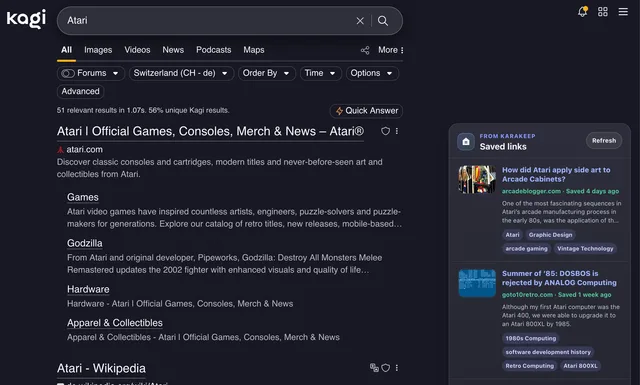This screenshot has height=385, width=640.
Task: Click the Vintage Technology tag
Action: [x=585, y=249]
